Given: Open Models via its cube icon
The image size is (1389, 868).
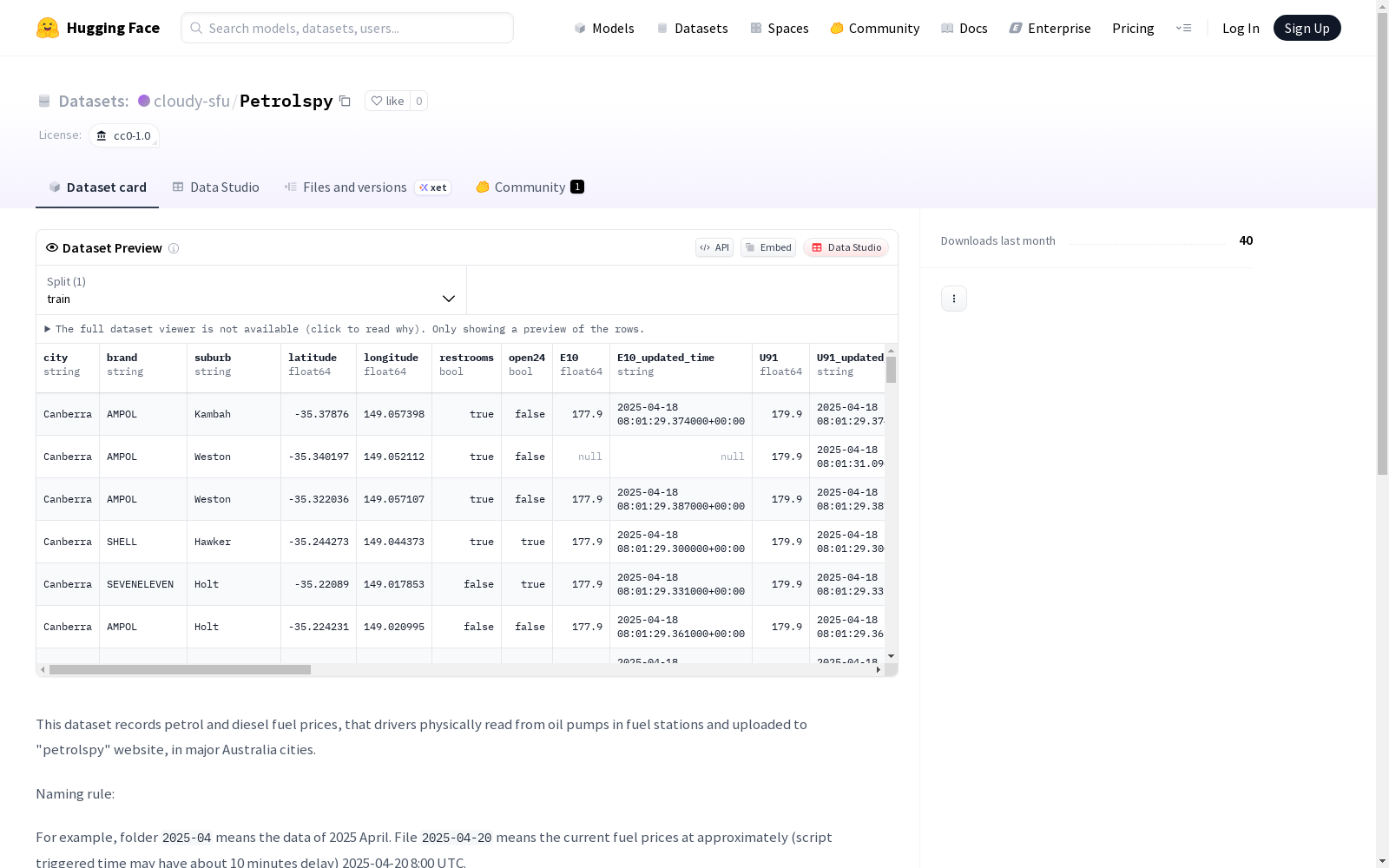Looking at the screenshot, I should pos(580,28).
